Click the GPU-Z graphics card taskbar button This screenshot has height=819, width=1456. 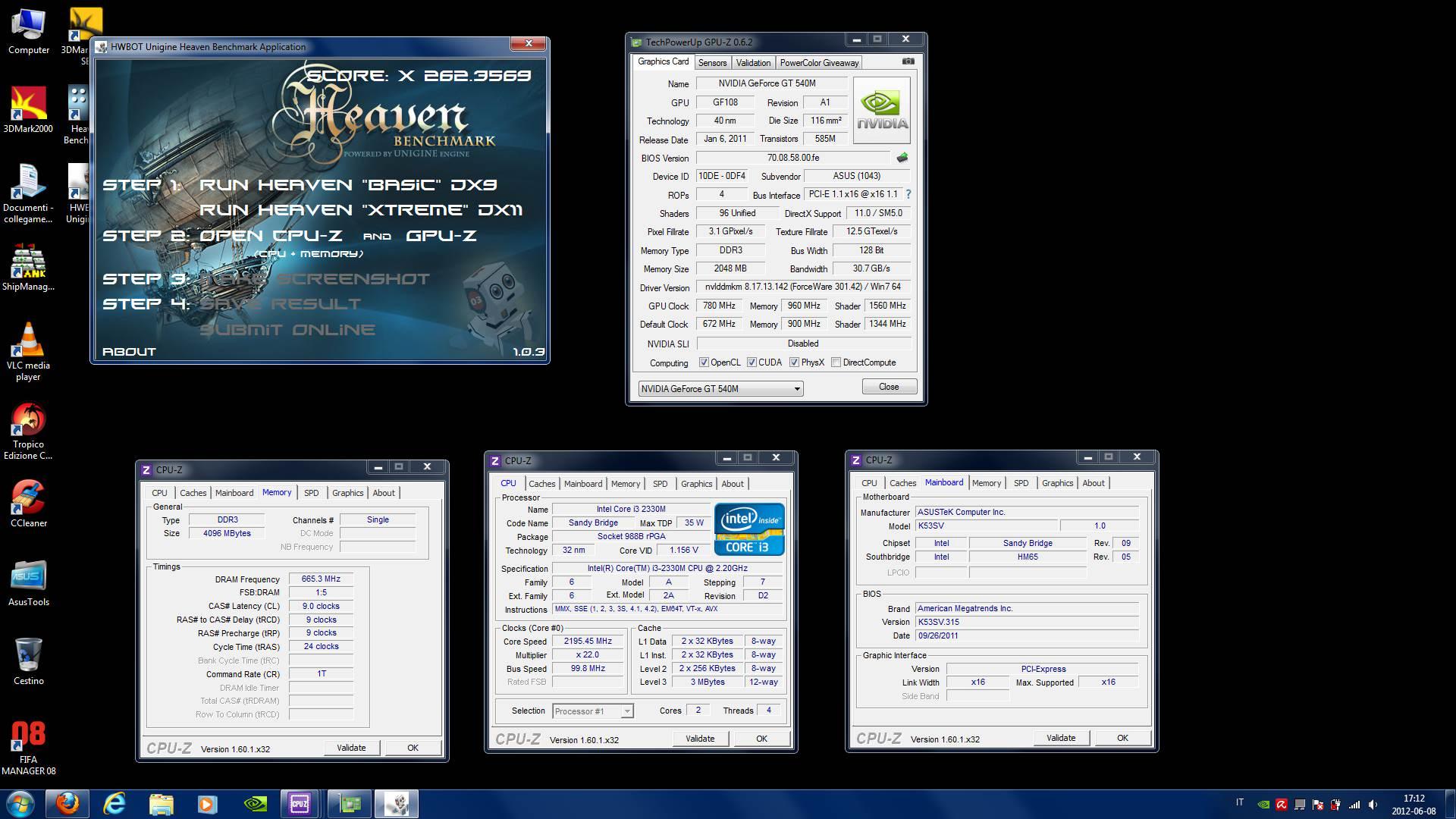pyautogui.click(x=350, y=804)
